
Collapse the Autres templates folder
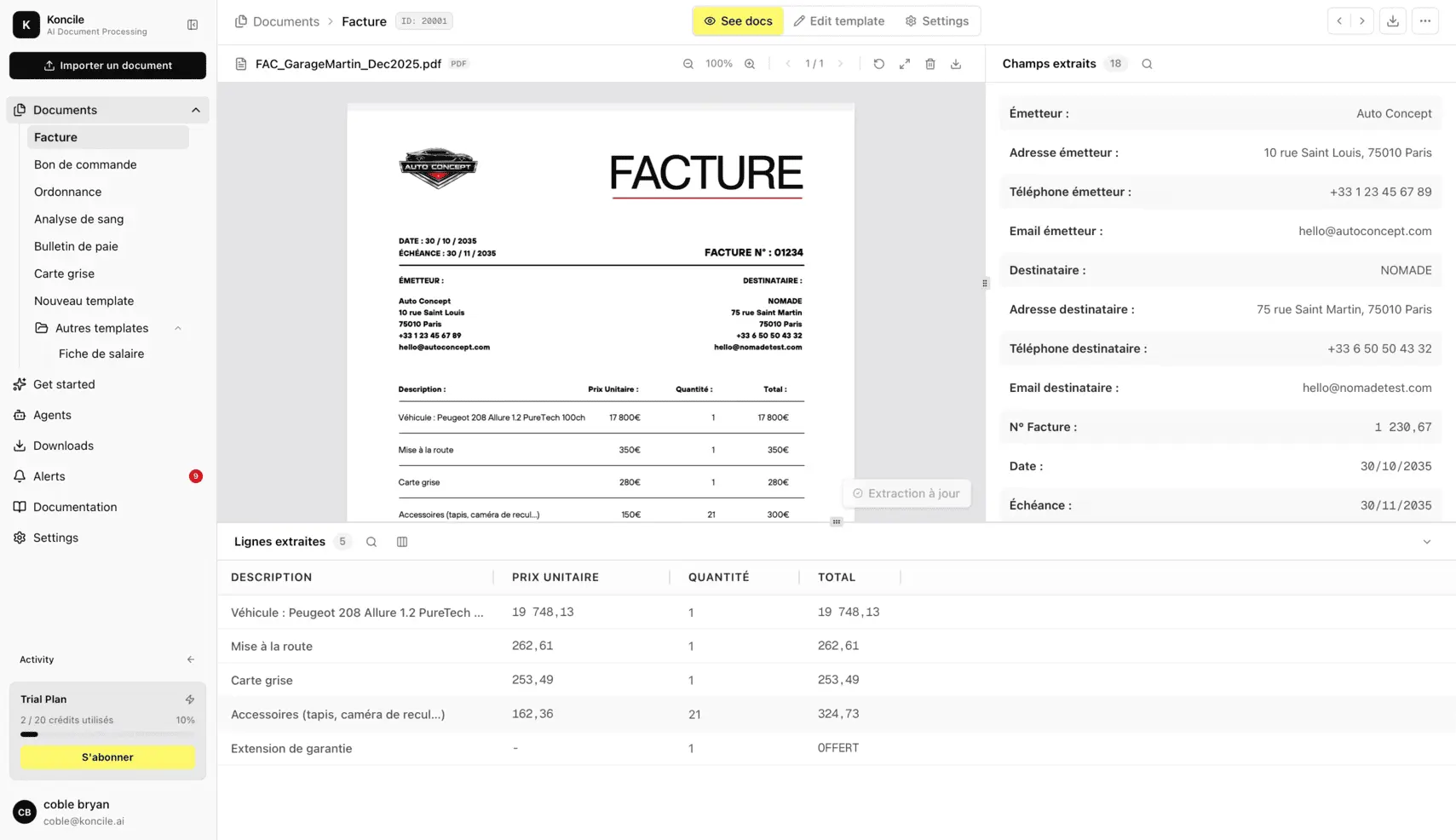pos(177,327)
